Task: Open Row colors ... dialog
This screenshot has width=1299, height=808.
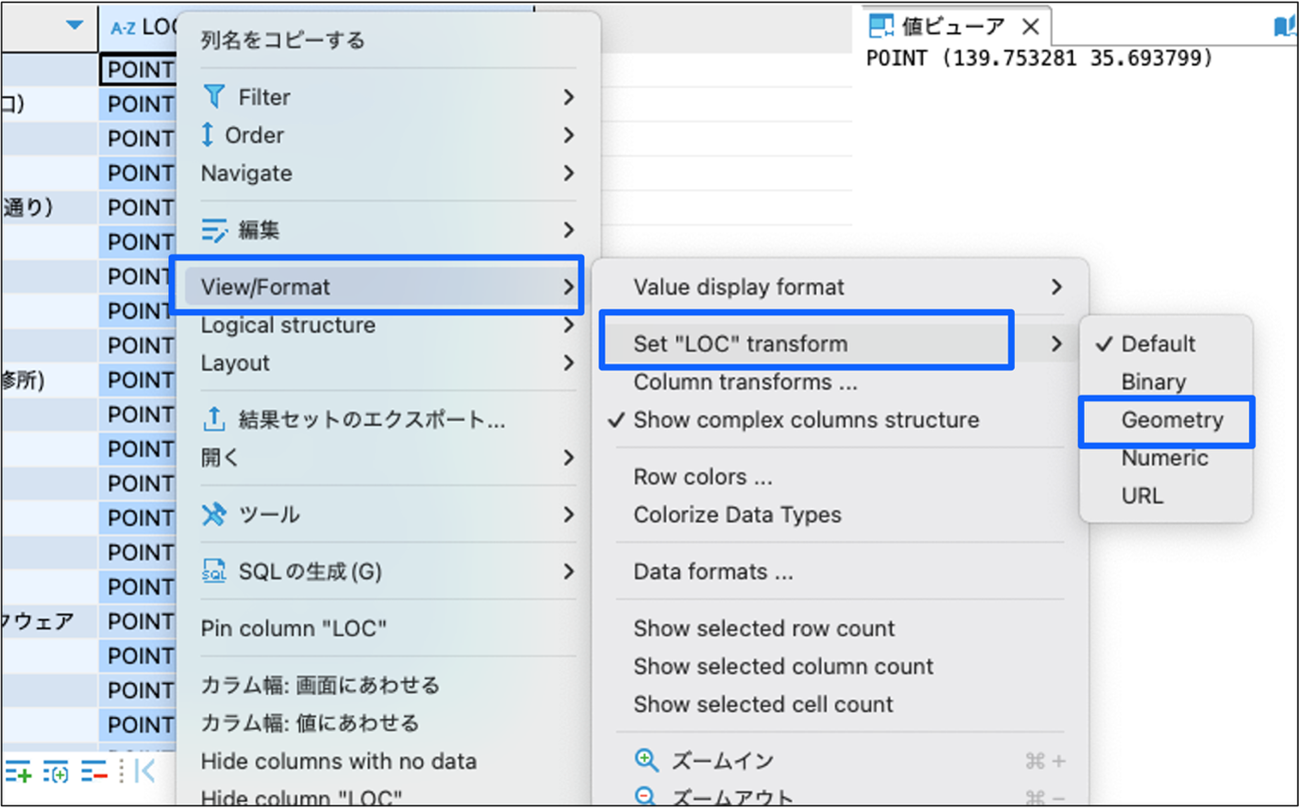Action: (x=702, y=477)
